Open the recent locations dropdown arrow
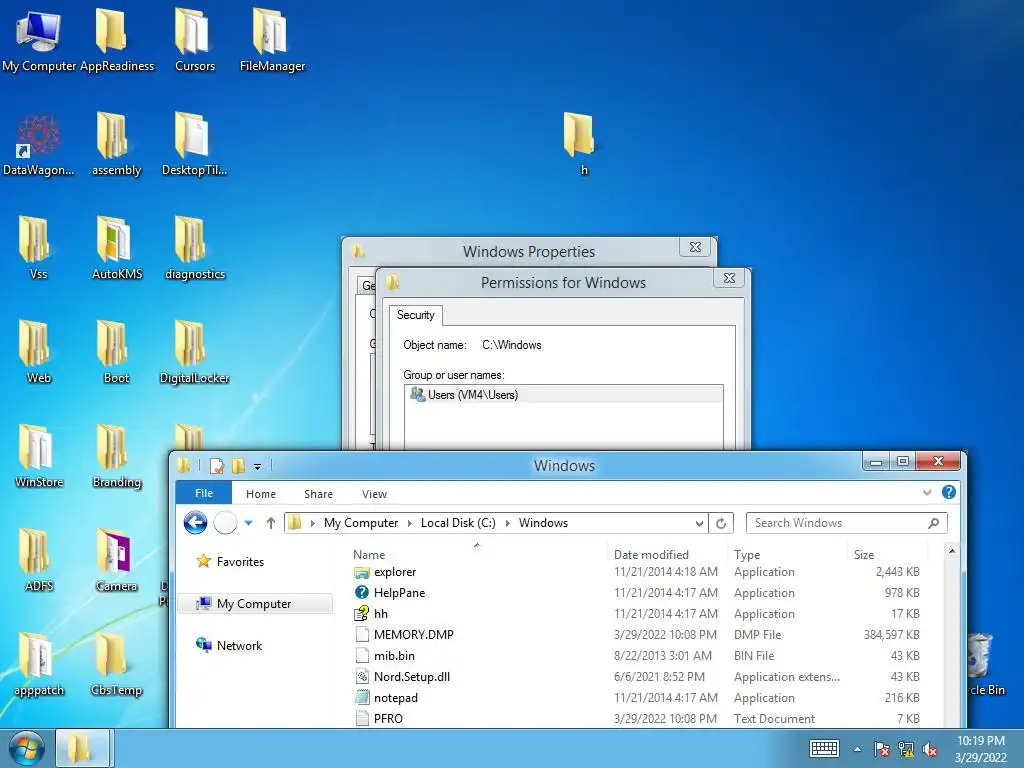Image resolution: width=1024 pixels, height=768 pixels. tap(249, 523)
